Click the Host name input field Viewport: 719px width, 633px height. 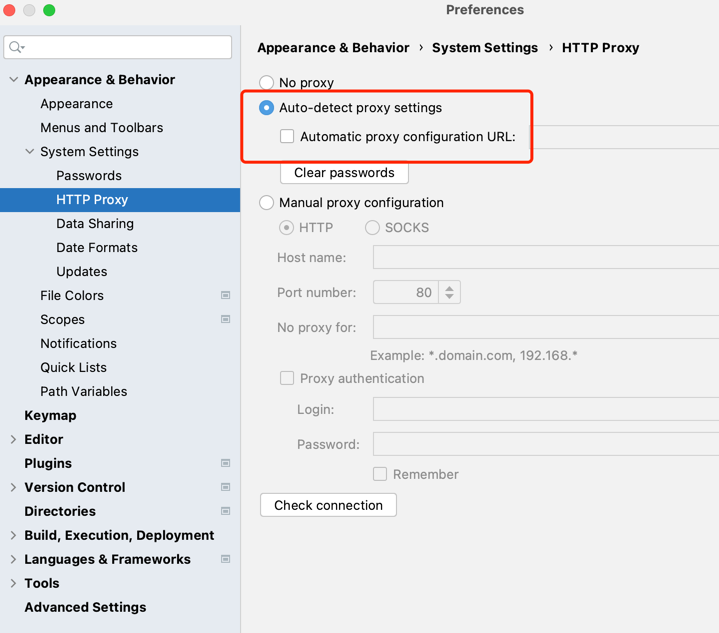click(x=546, y=257)
